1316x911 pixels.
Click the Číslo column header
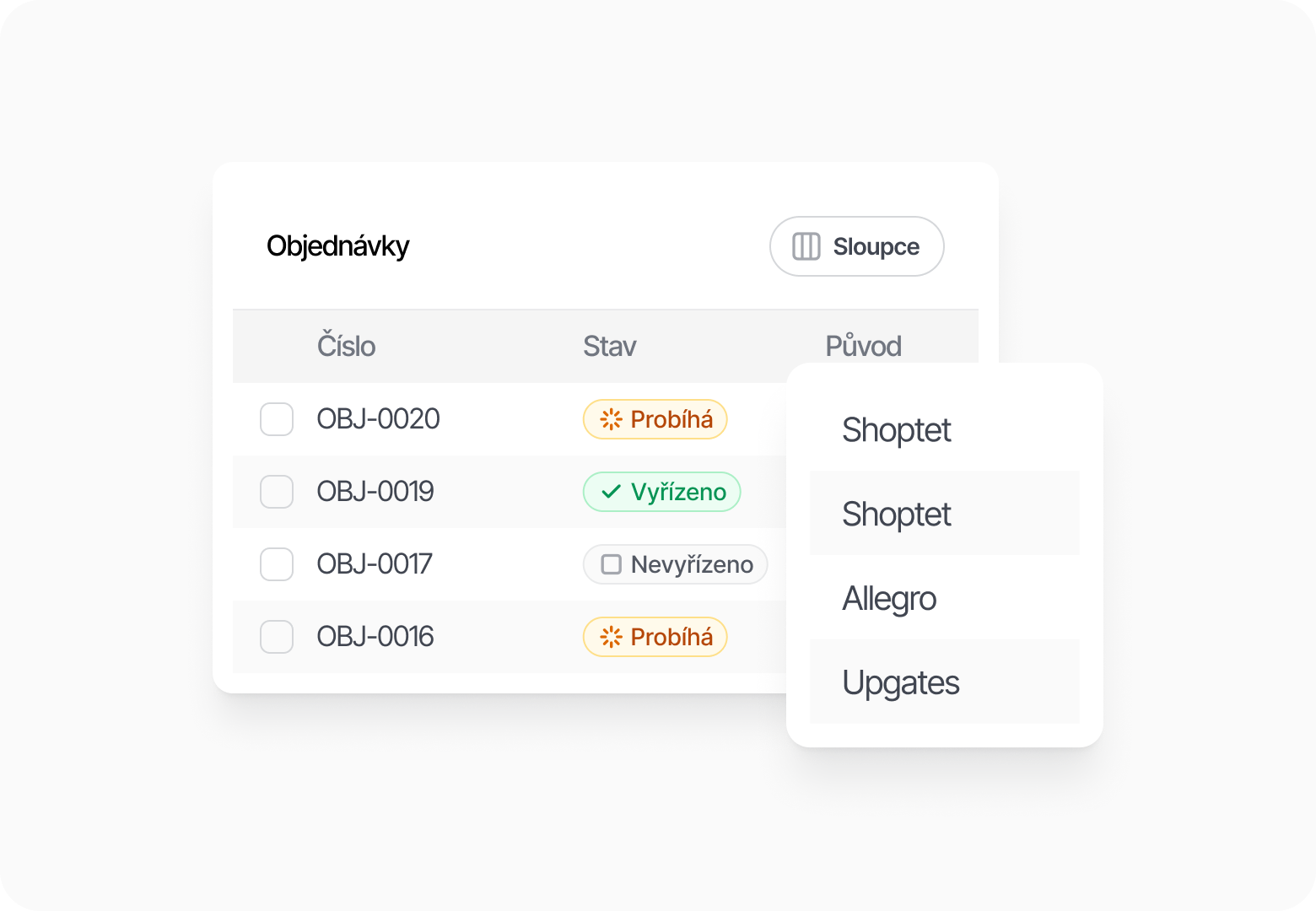346,346
